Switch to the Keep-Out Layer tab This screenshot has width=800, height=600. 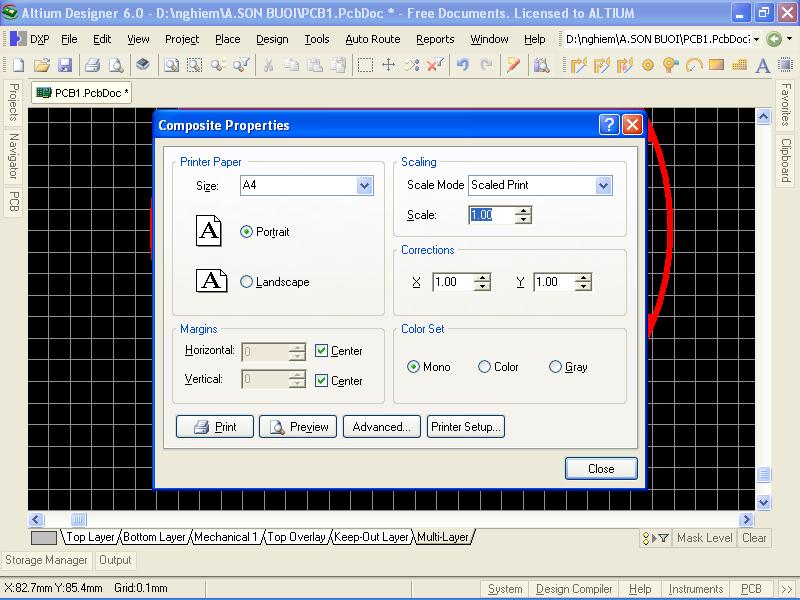pos(371,537)
